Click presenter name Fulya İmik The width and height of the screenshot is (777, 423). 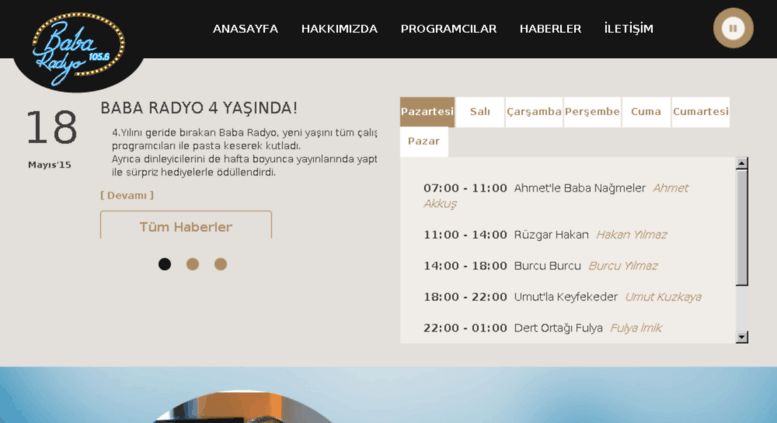point(636,328)
